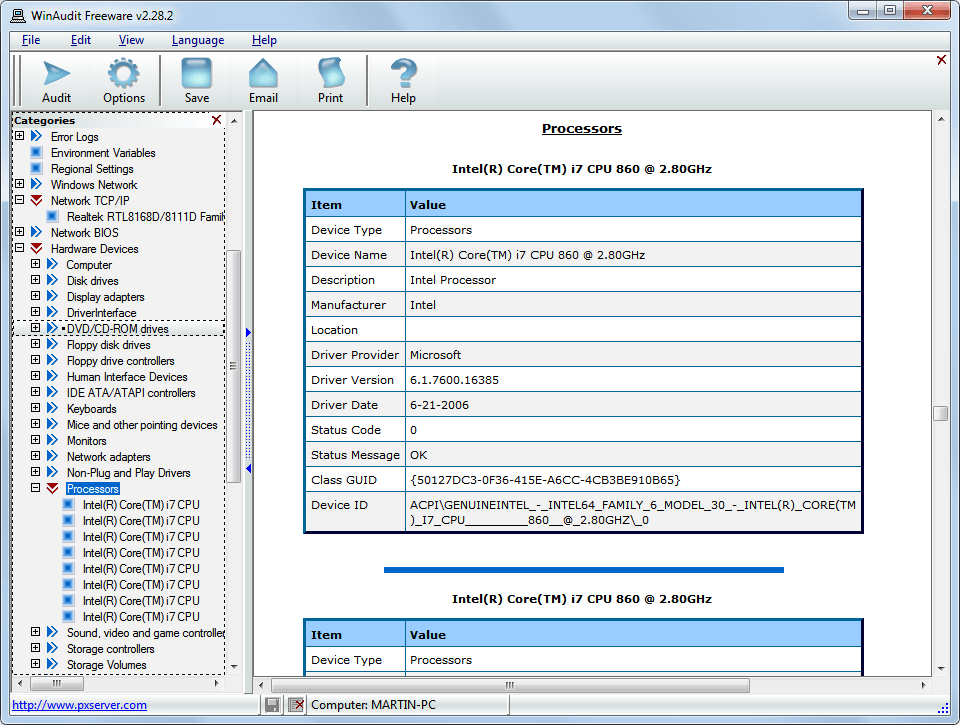Expand the DVD/CD-ROM drives node
960x725 pixels.
[36, 328]
